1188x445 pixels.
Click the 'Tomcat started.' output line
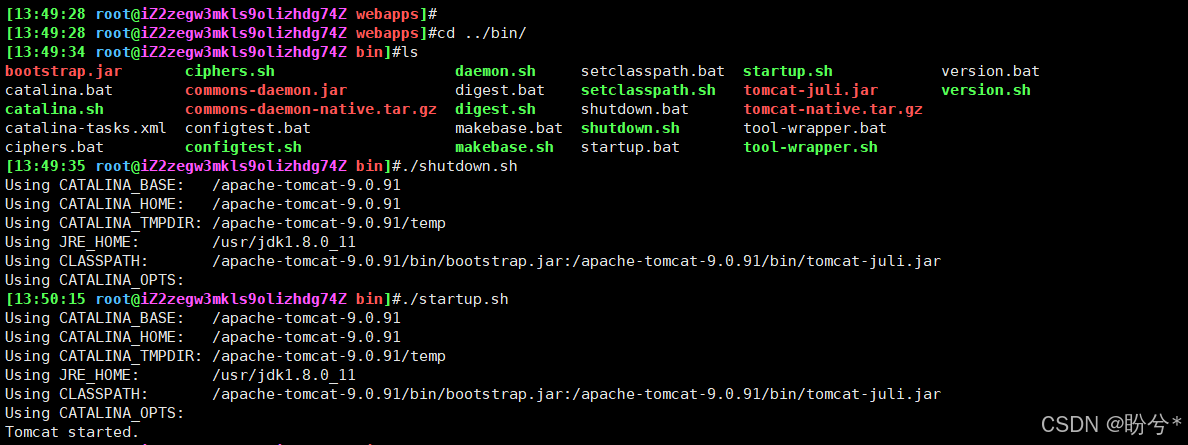click(x=73, y=431)
